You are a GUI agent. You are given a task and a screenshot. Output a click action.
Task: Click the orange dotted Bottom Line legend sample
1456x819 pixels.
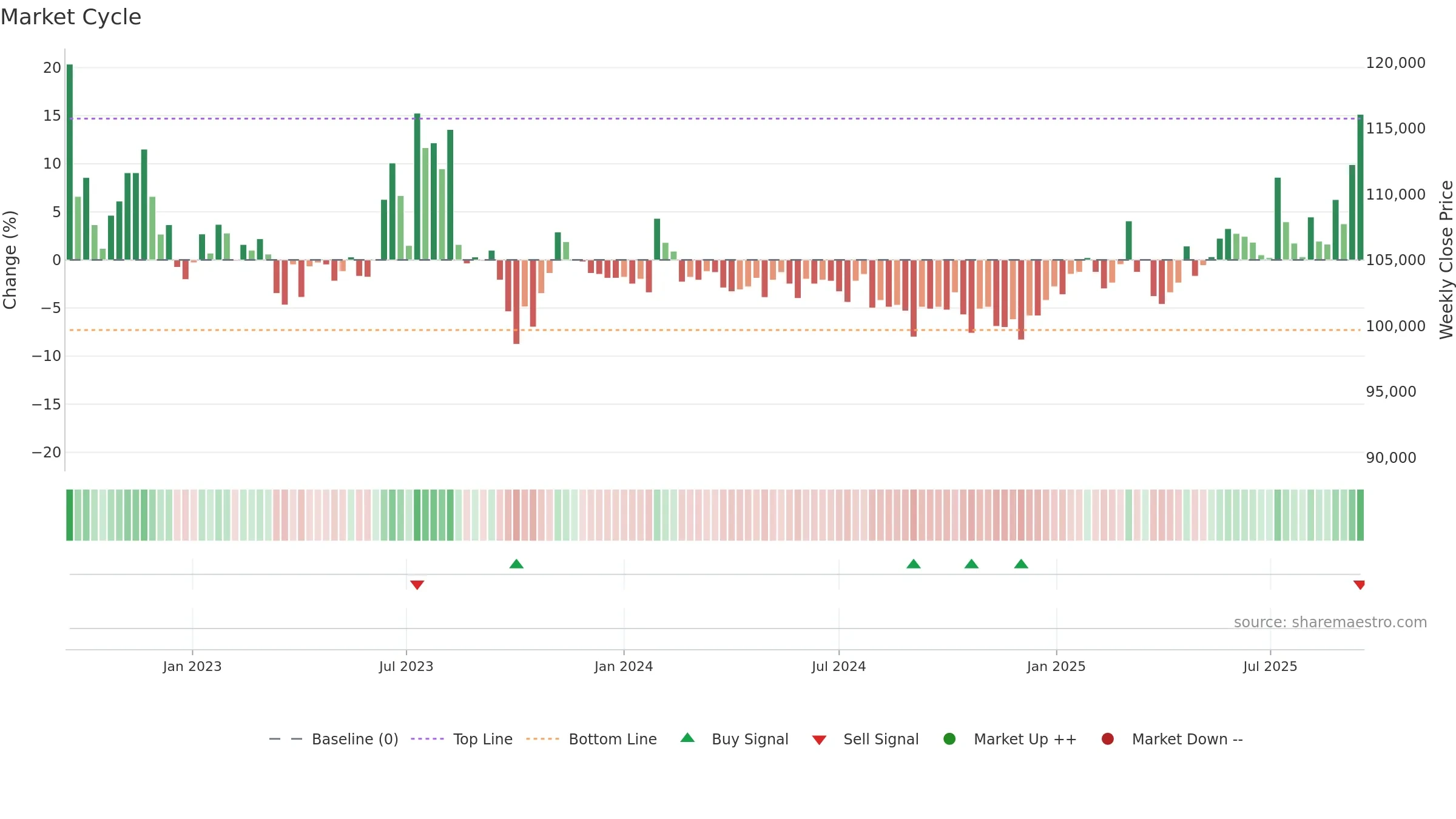(542, 739)
